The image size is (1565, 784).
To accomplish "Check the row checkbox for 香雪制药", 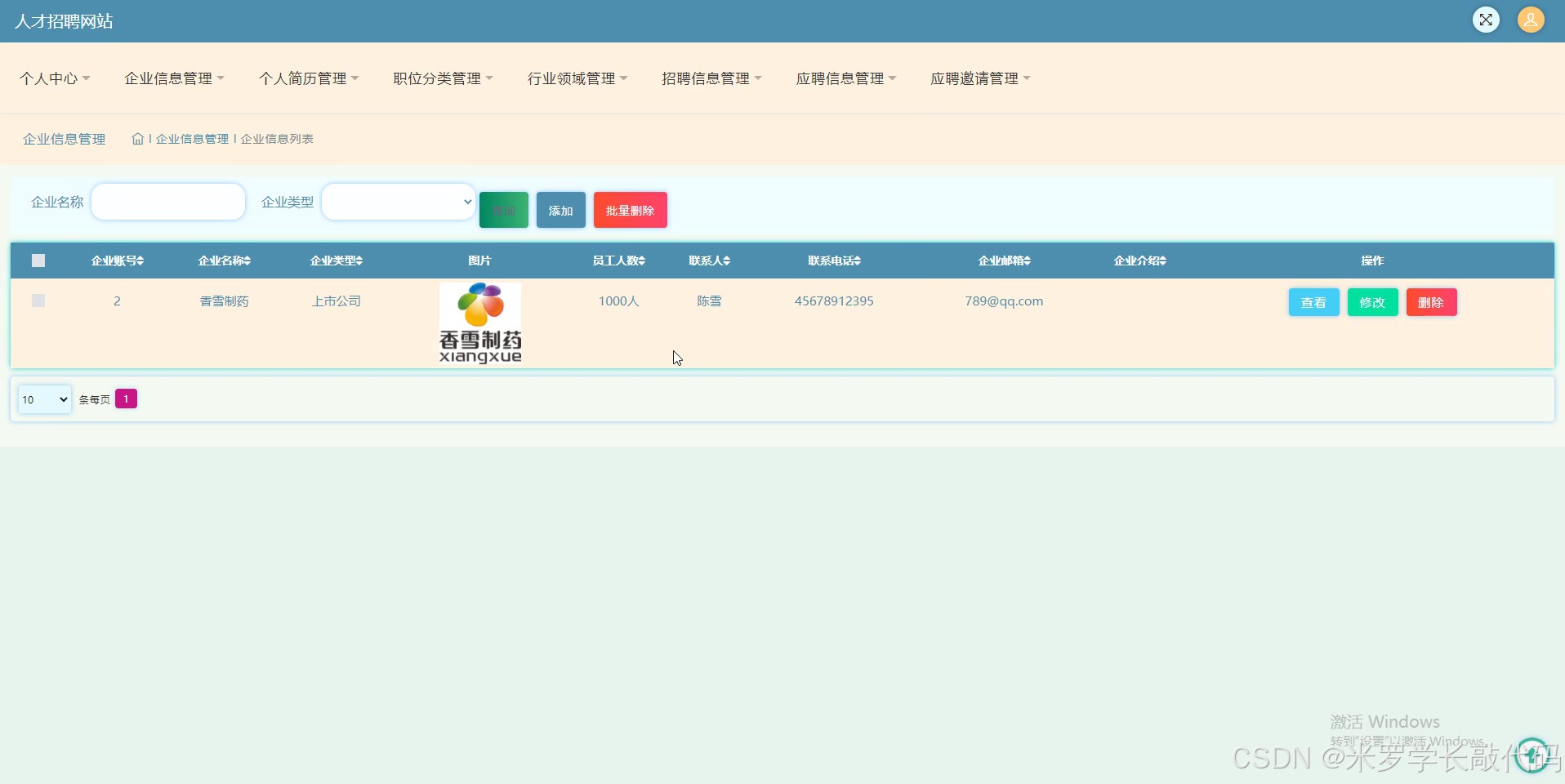I will pyautogui.click(x=38, y=301).
